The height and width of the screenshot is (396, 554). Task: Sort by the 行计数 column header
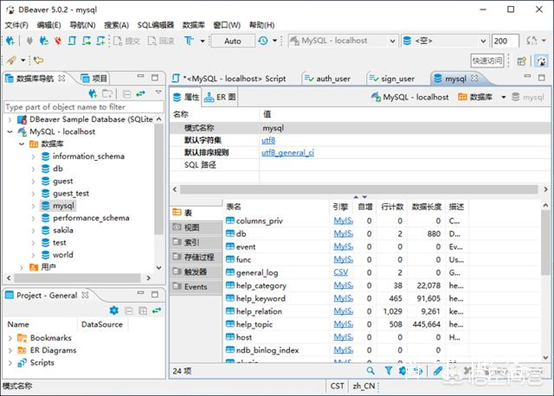[392, 207]
